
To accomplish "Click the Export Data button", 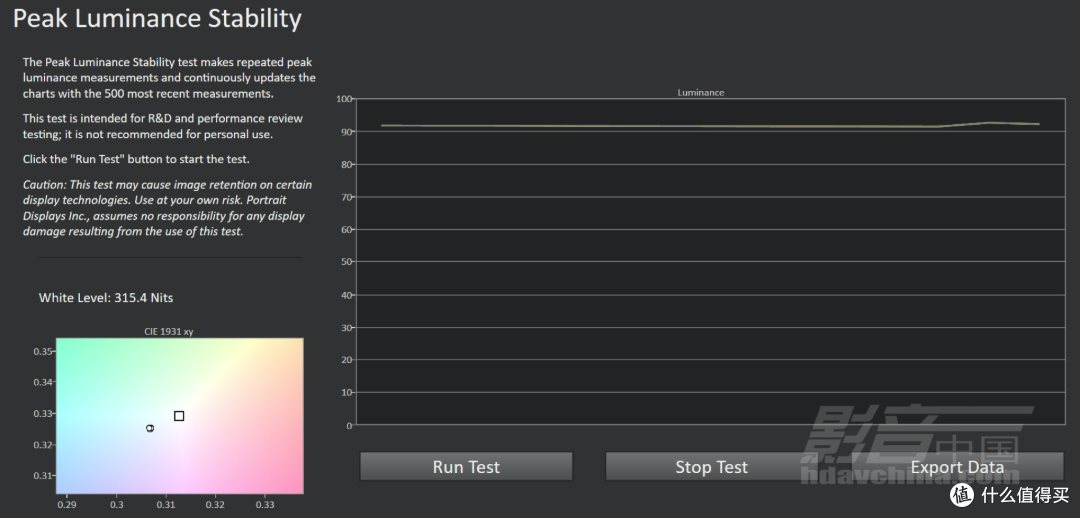I will click(x=957, y=466).
